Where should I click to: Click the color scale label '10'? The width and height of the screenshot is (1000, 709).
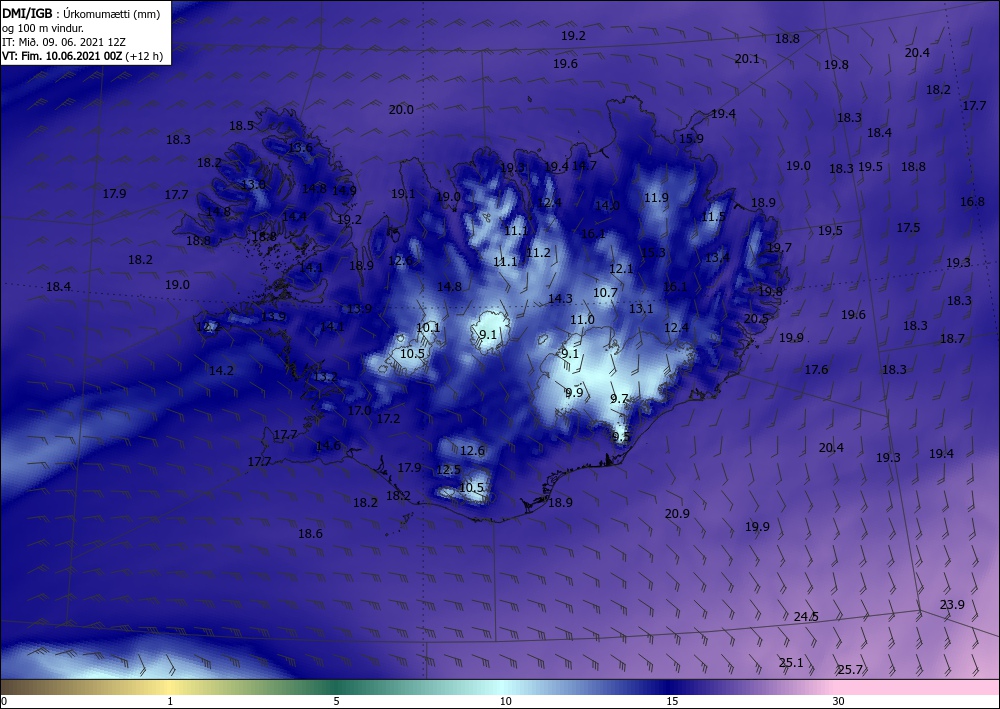505,701
